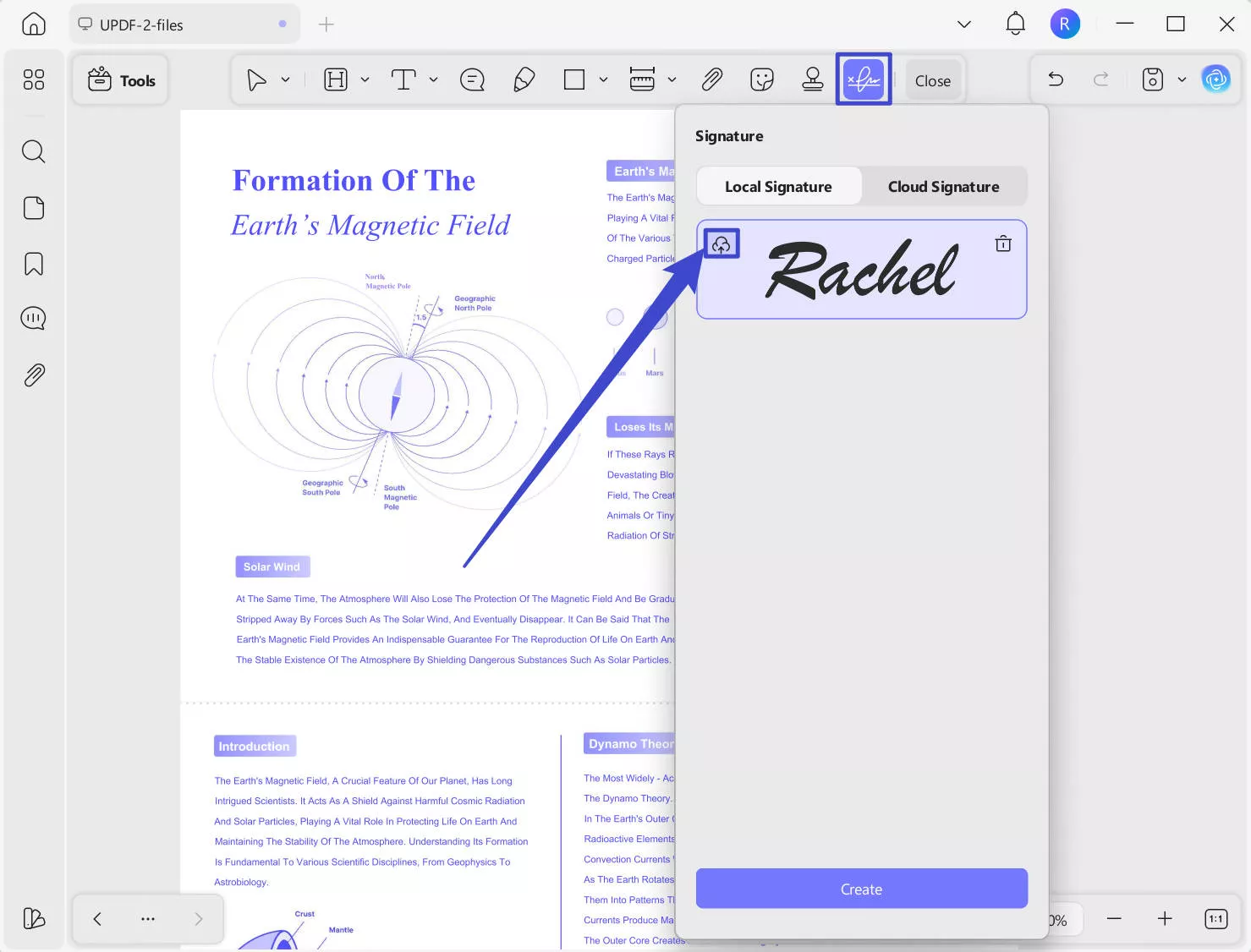This screenshot has height=952, width=1251.
Task: Expand the highlight tool dropdown arrow
Action: [x=365, y=79]
